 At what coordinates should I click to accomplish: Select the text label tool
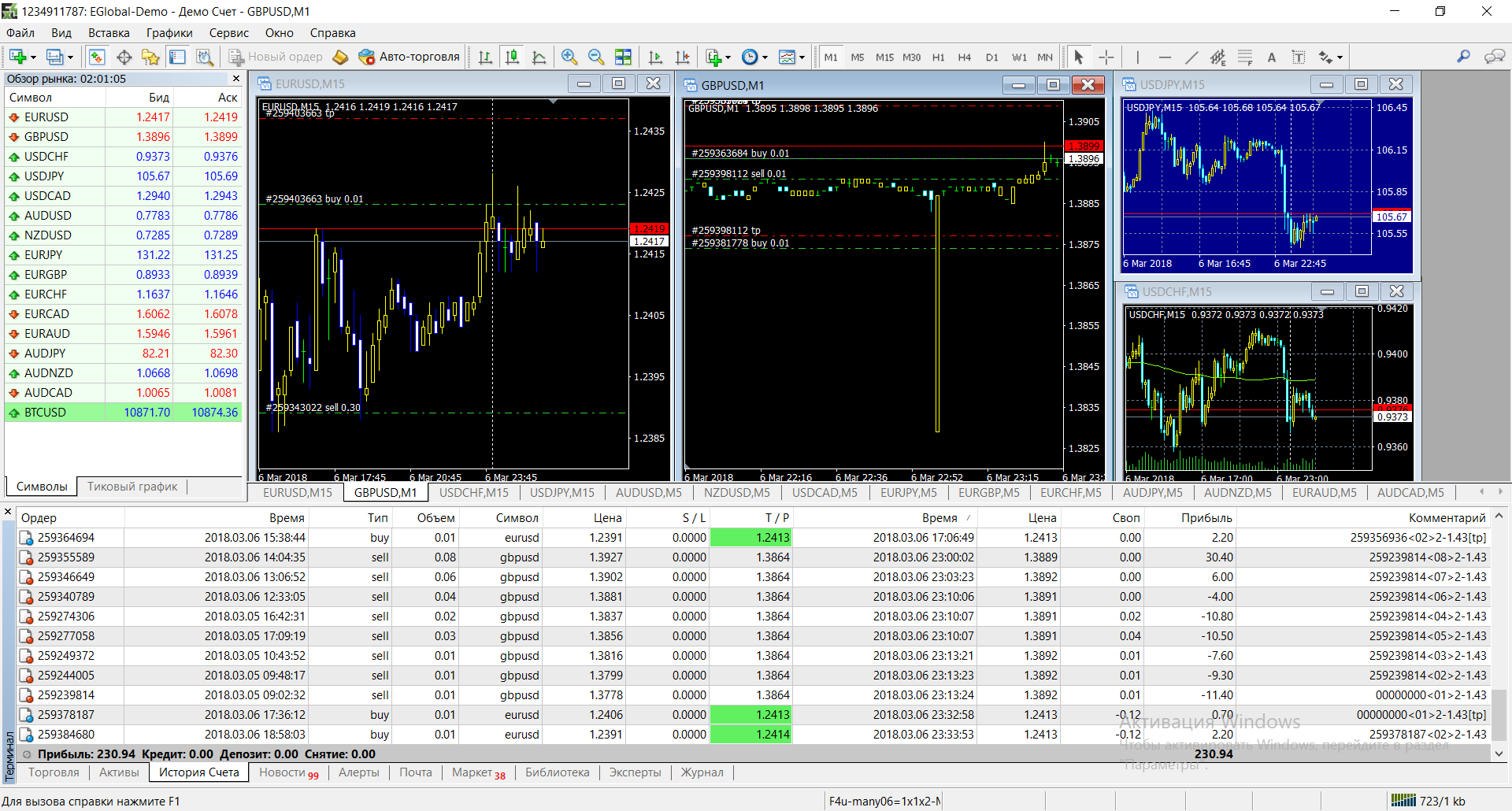point(1299,57)
